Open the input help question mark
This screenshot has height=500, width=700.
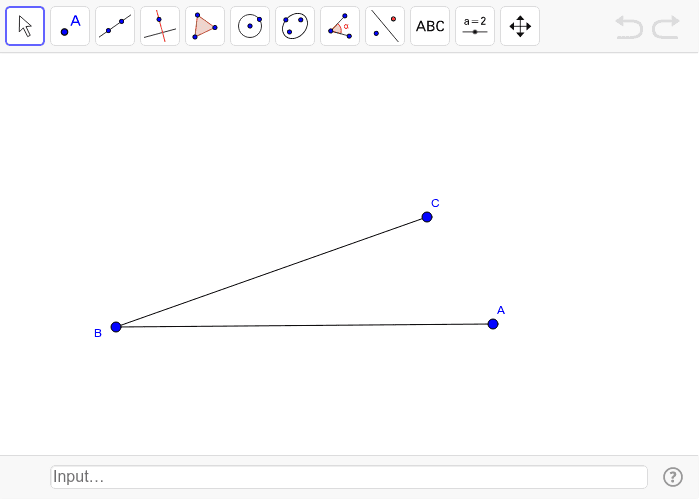(673, 477)
